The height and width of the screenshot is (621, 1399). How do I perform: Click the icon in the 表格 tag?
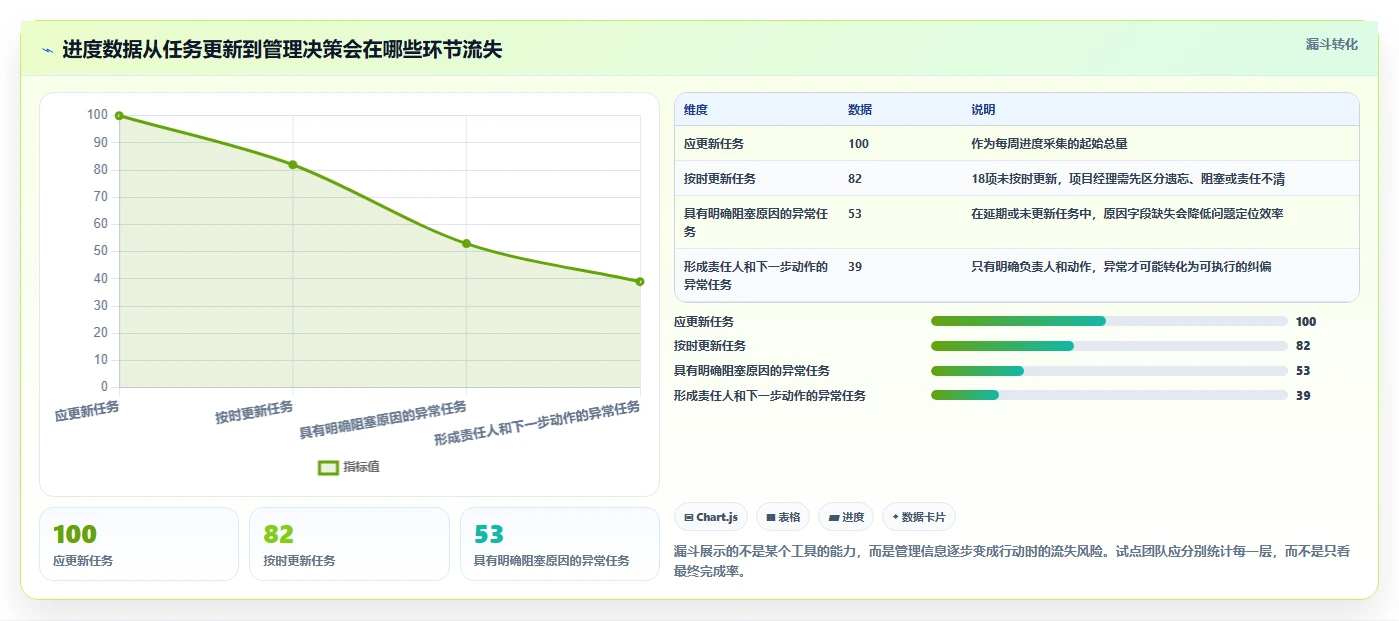point(771,517)
